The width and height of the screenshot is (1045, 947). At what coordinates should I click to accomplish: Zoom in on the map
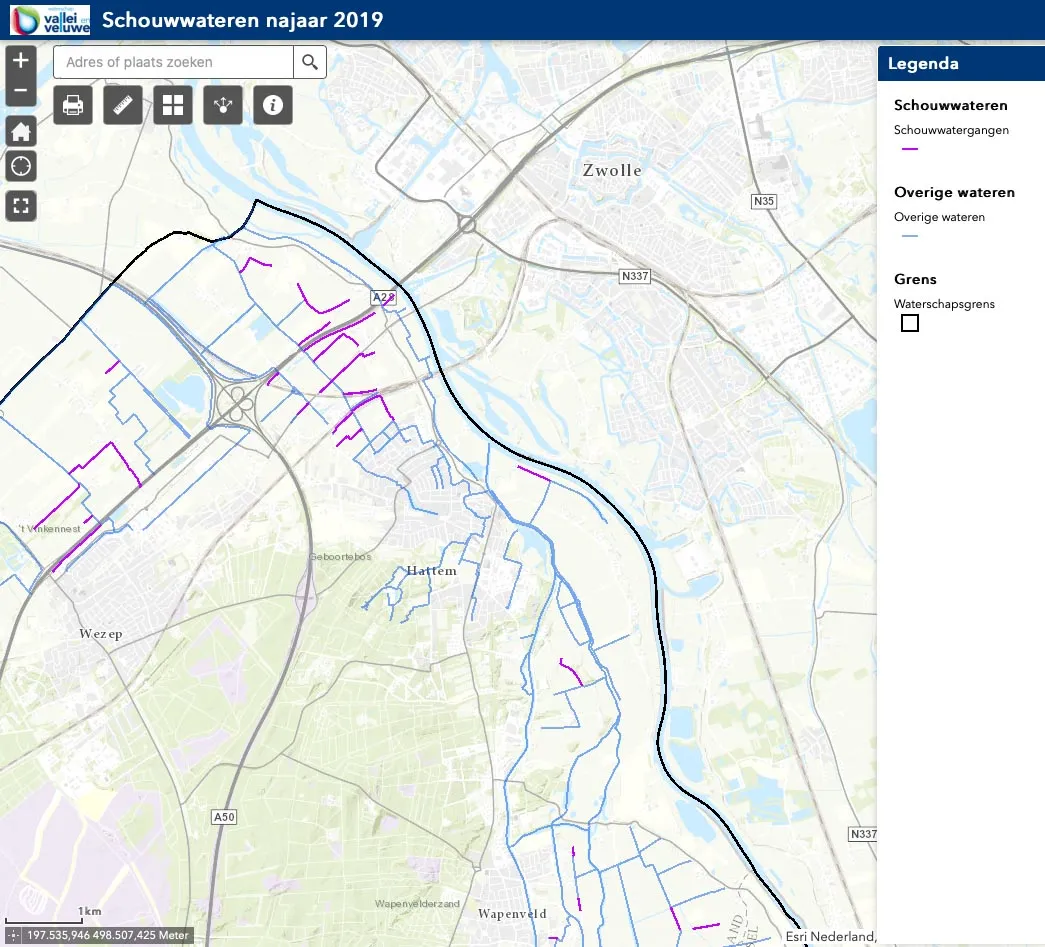[x=21, y=60]
